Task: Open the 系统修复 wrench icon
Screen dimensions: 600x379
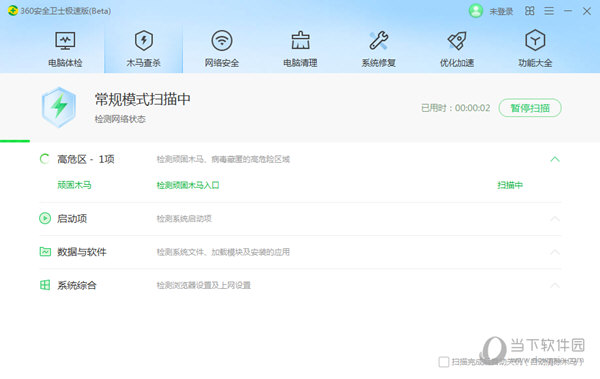Action: [379, 41]
